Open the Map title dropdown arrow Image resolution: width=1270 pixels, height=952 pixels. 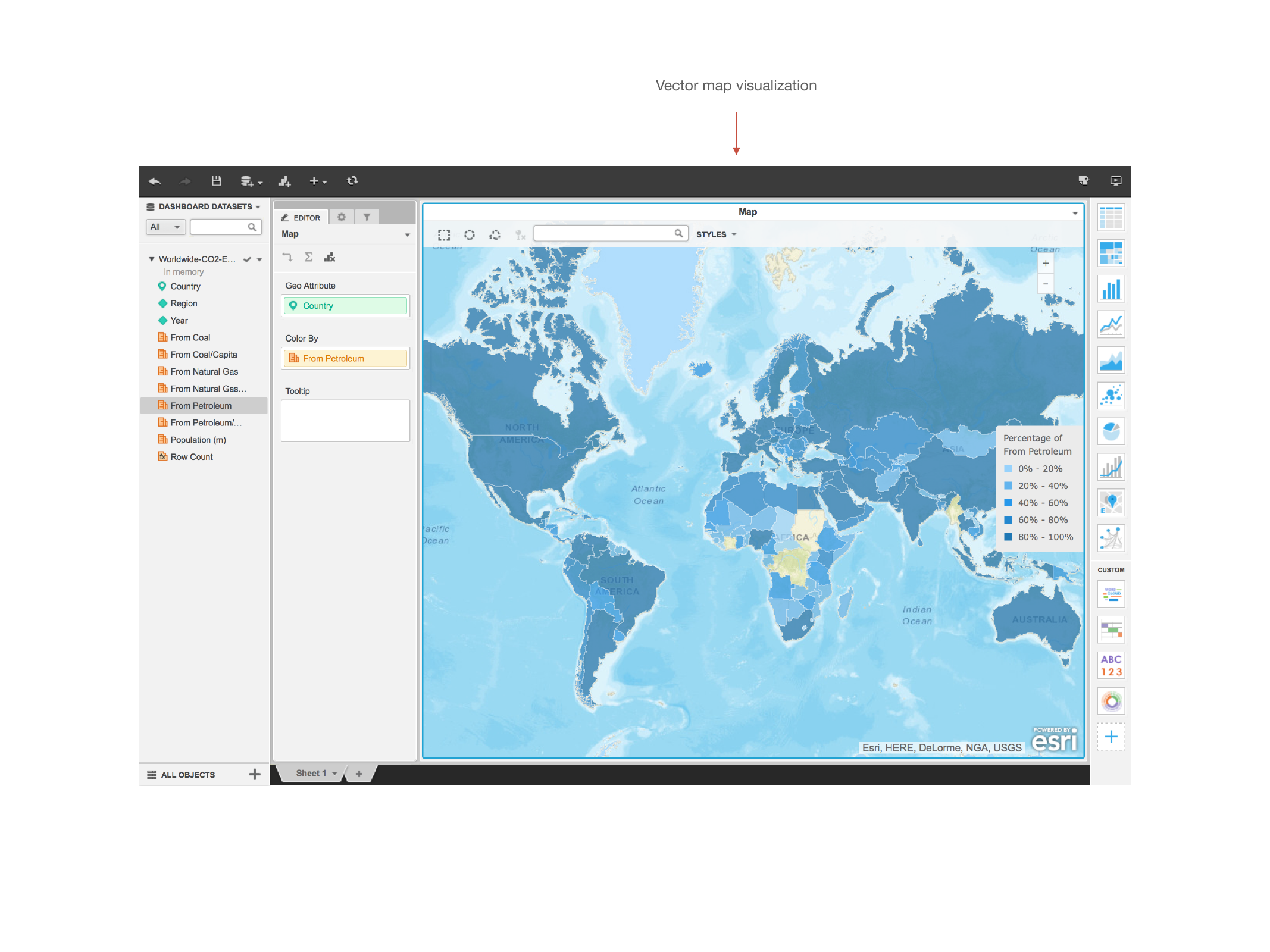point(1075,212)
